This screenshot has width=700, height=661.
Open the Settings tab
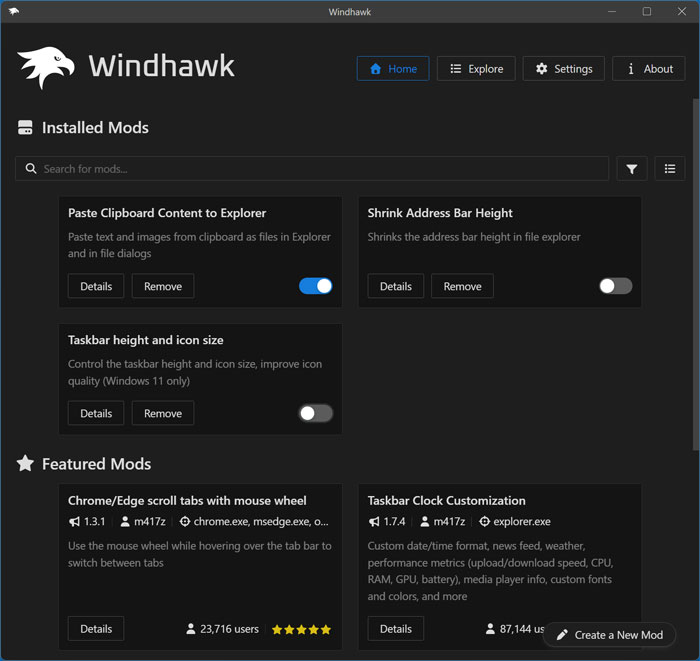coord(564,69)
